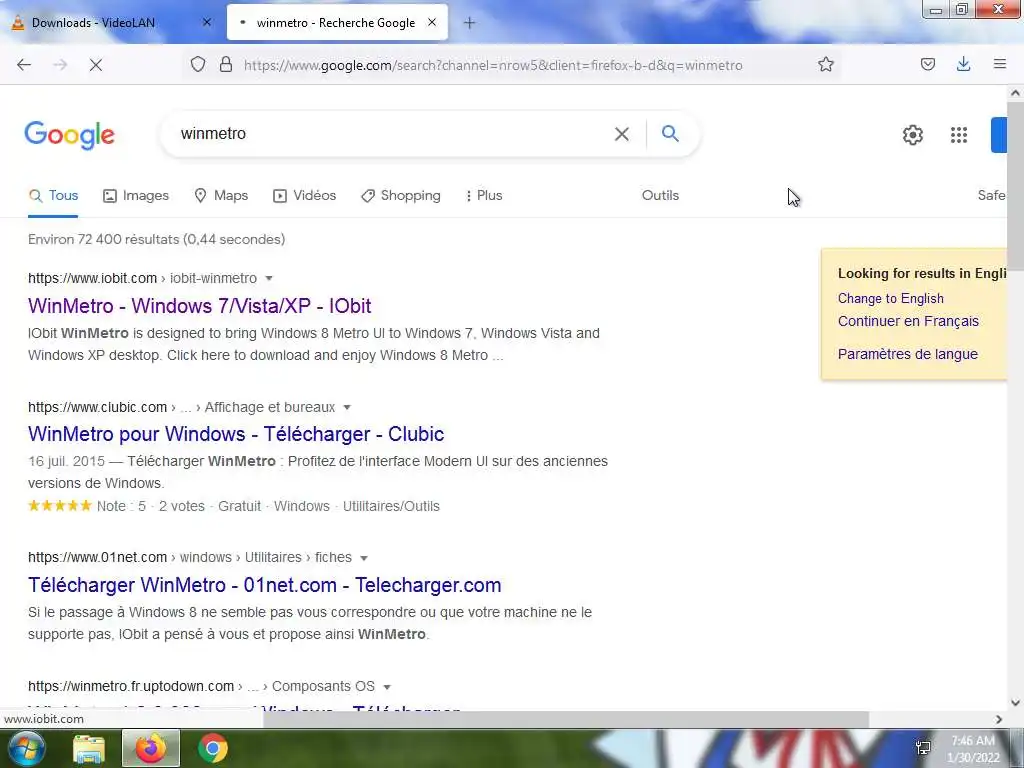Switch to the Images results tab
The width and height of the screenshot is (1024, 768).
(136, 195)
